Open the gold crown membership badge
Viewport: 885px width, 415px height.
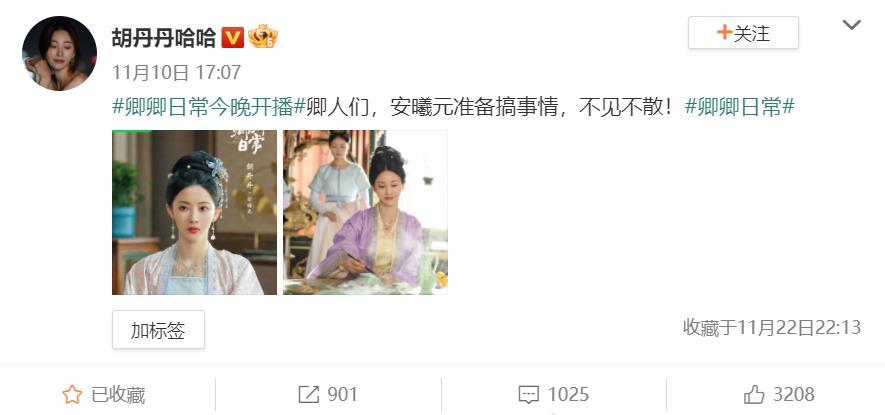tap(263, 37)
